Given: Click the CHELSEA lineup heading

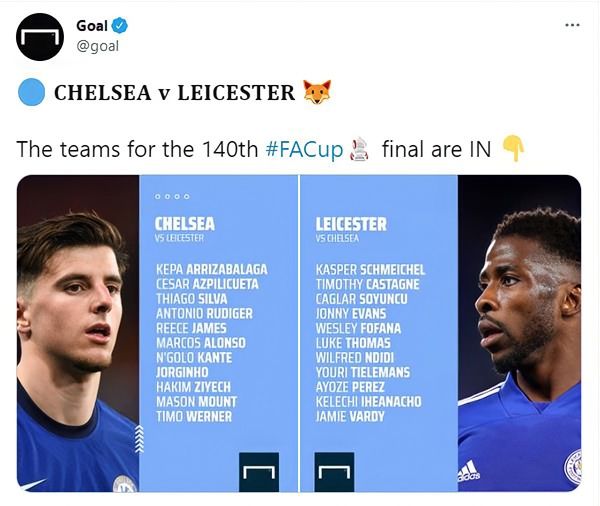Looking at the screenshot, I should [x=187, y=223].
